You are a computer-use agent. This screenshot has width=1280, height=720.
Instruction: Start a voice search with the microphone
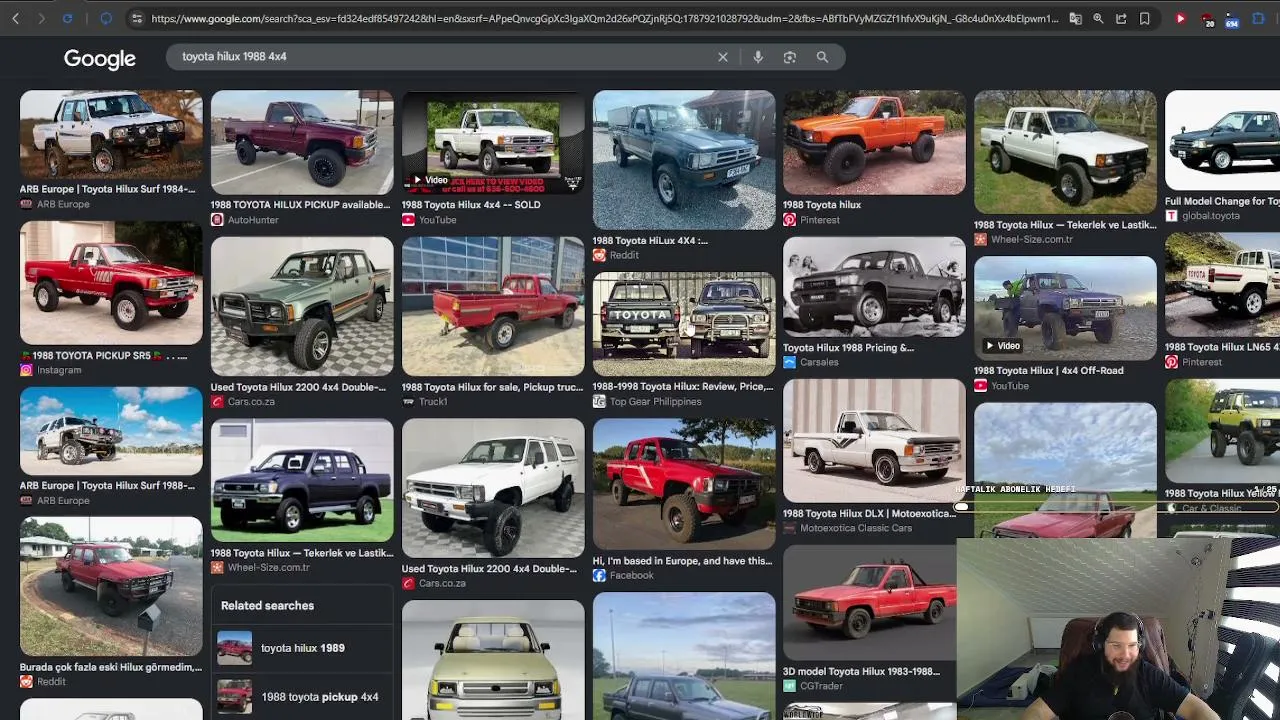pos(758,57)
